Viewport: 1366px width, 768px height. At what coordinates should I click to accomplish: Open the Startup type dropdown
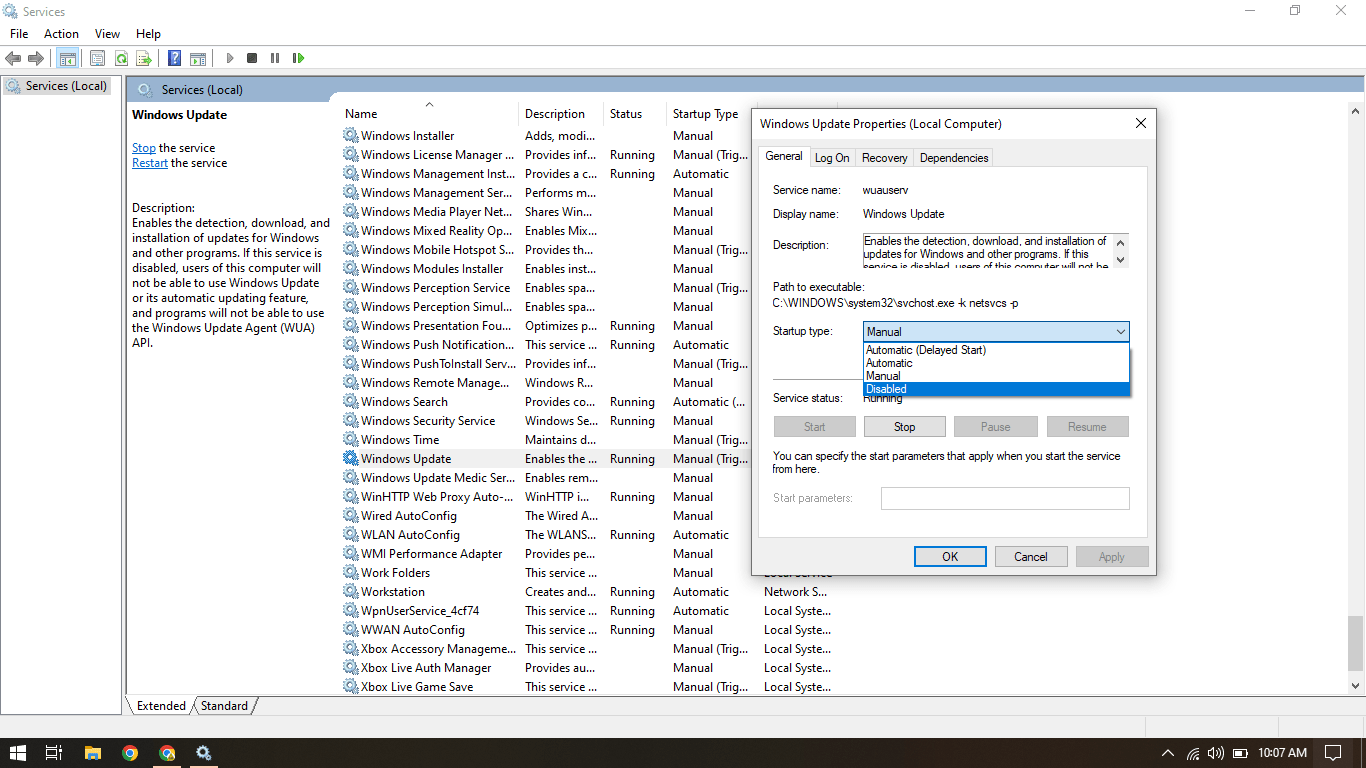pyautogui.click(x=996, y=332)
